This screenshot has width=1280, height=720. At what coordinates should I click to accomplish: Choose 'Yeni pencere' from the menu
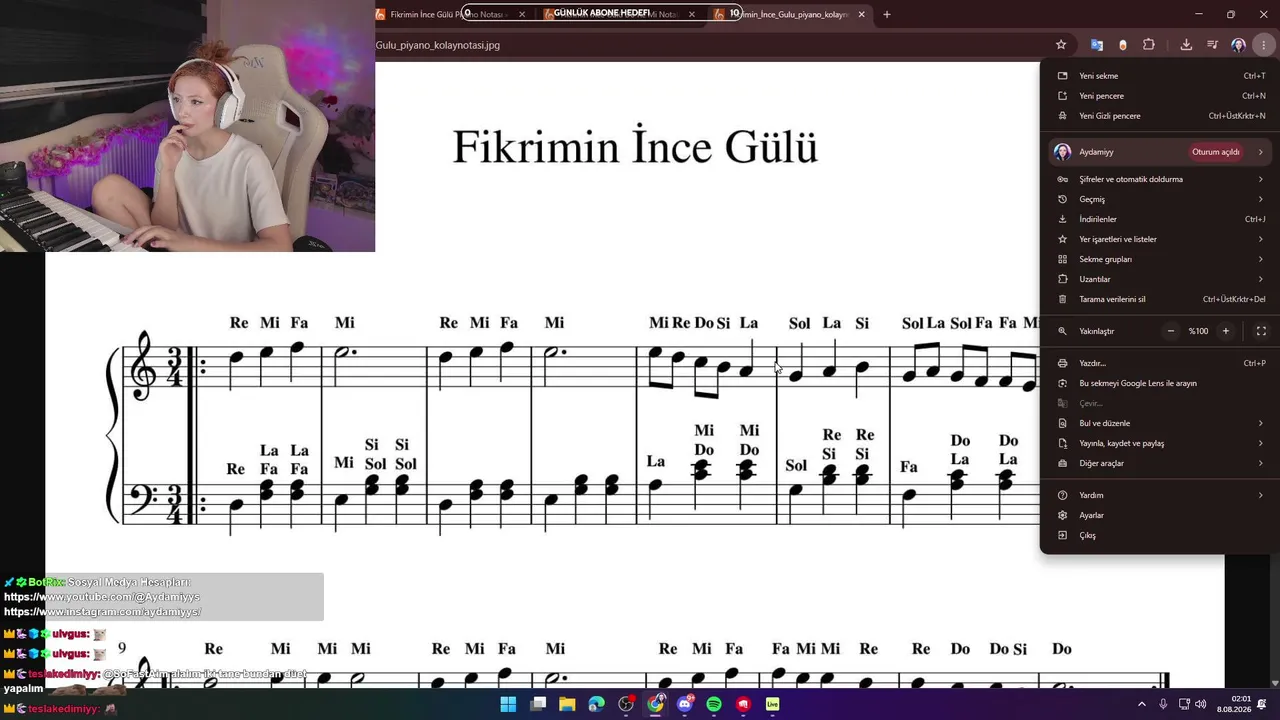point(1161,96)
